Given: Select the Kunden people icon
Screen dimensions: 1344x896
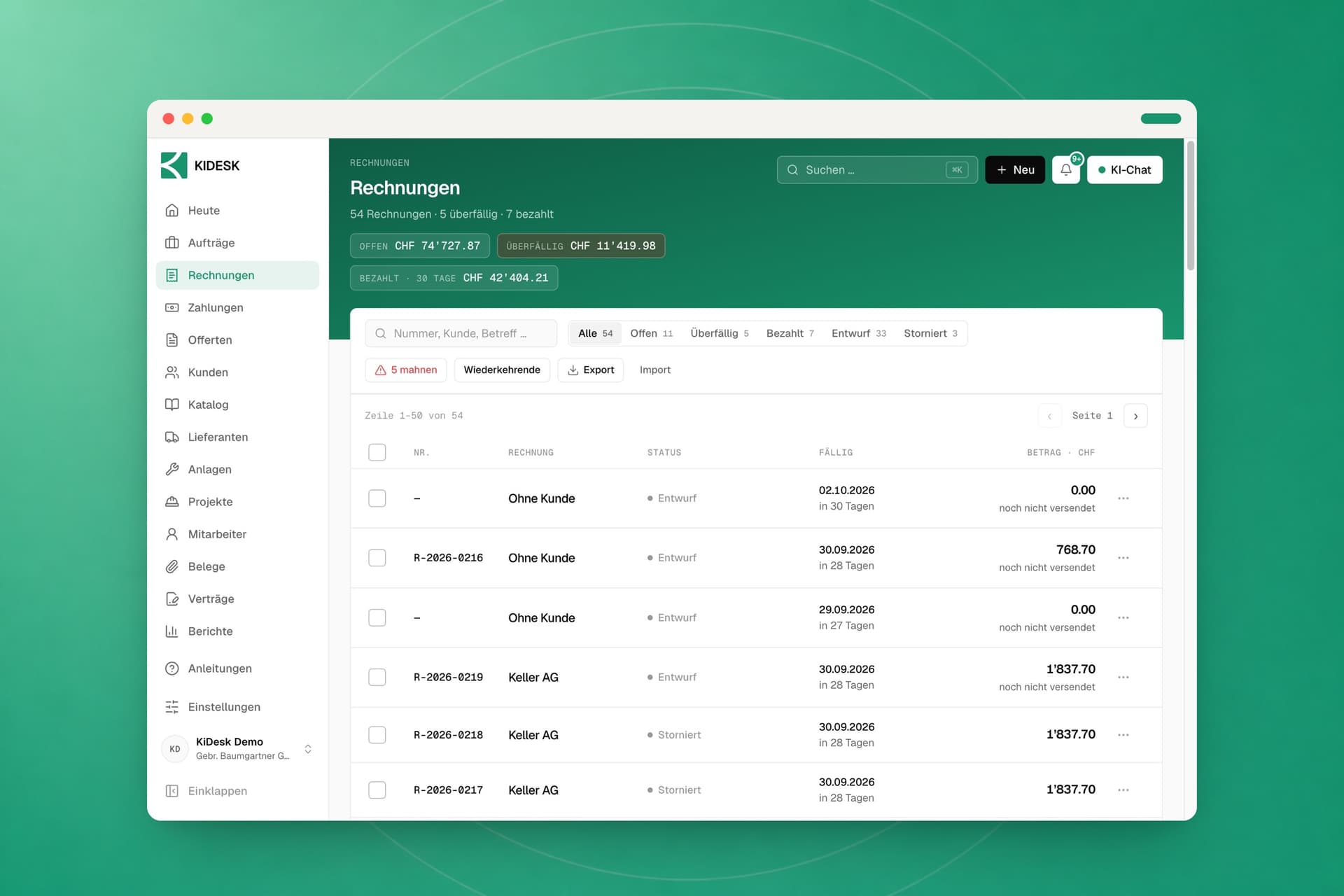Looking at the screenshot, I should pyautogui.click(x=171, y=372).
